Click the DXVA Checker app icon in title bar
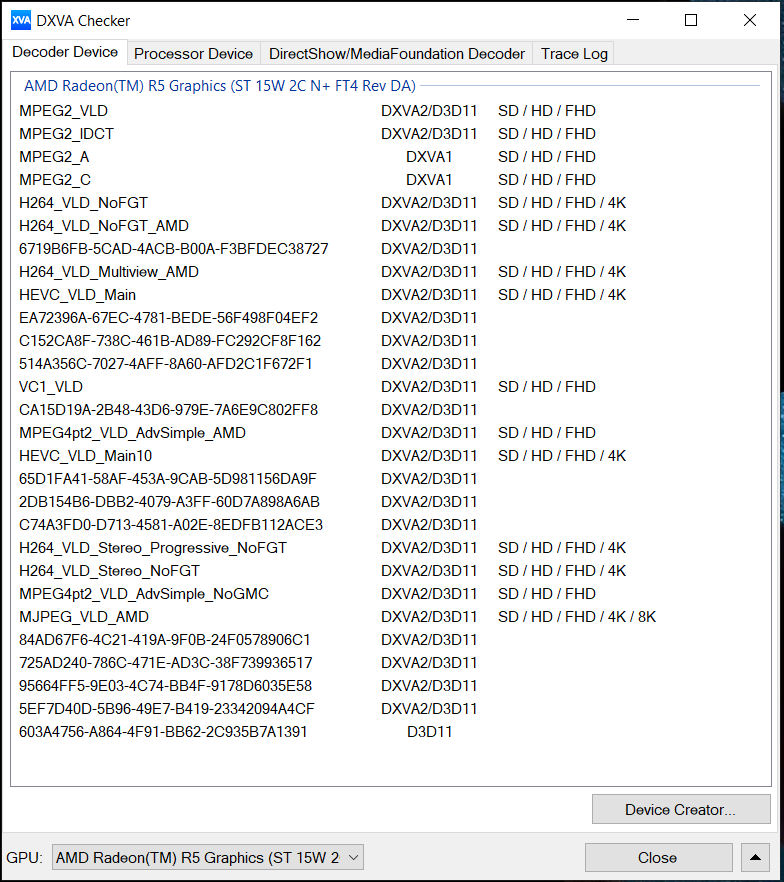This screenshot has height=882, width=784. (21, 20)
